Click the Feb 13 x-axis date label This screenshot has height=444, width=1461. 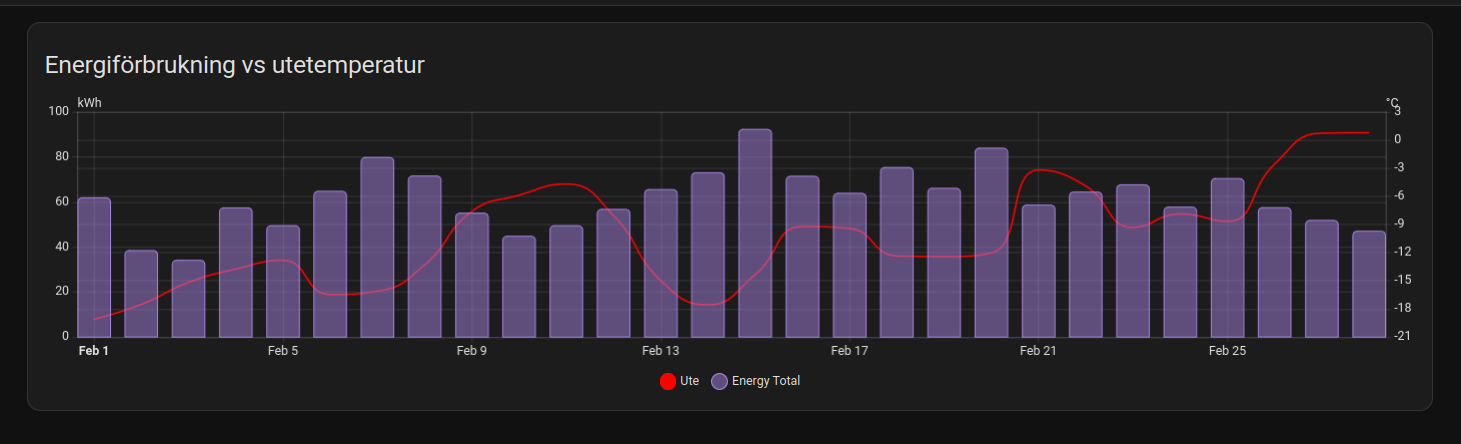660,351
